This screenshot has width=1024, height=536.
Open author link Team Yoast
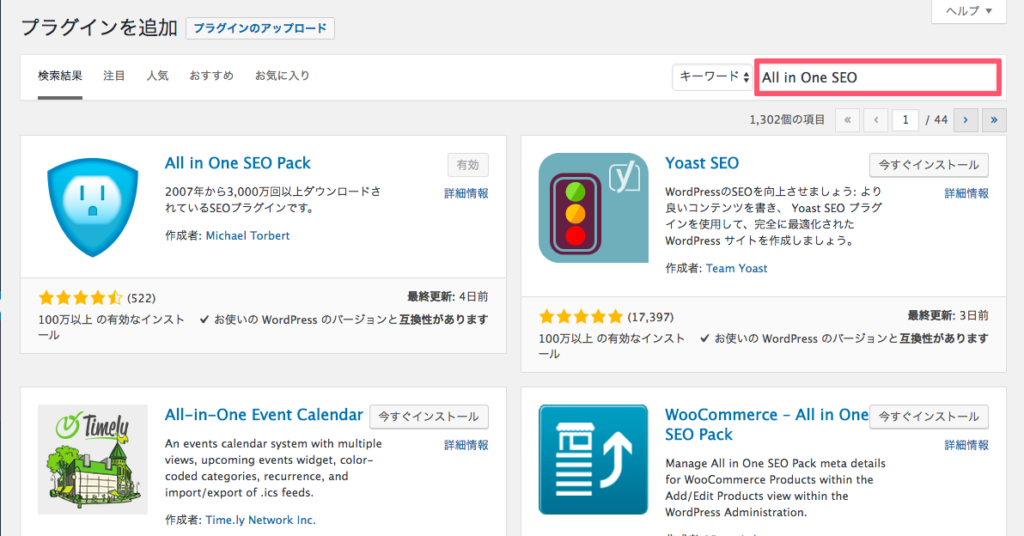tap(737, 268)
